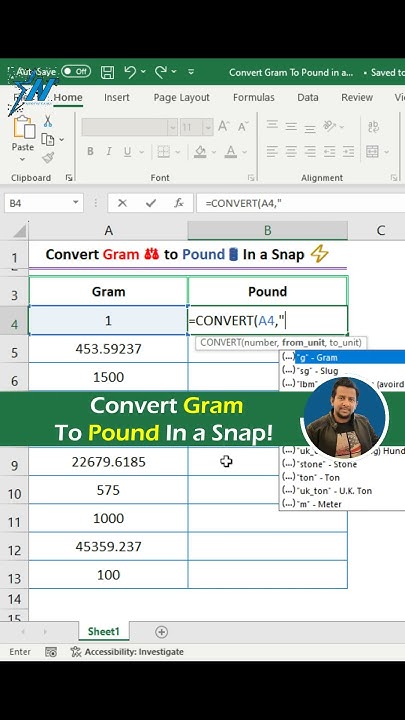Click the Wrap Text icon
Screen dimensions: 405x720
(373, 126)
